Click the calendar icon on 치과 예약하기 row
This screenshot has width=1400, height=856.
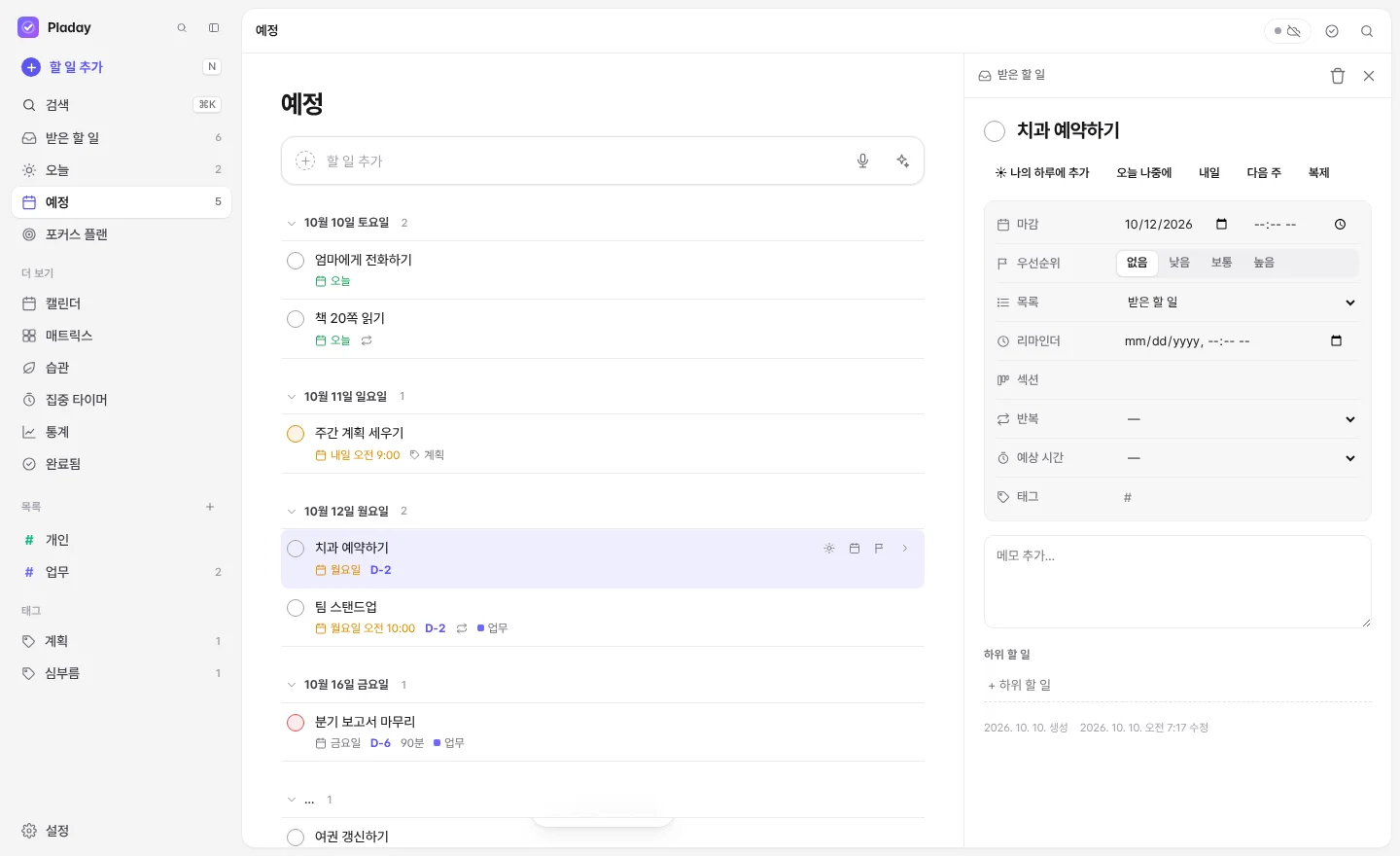click(x=855, y=549)
